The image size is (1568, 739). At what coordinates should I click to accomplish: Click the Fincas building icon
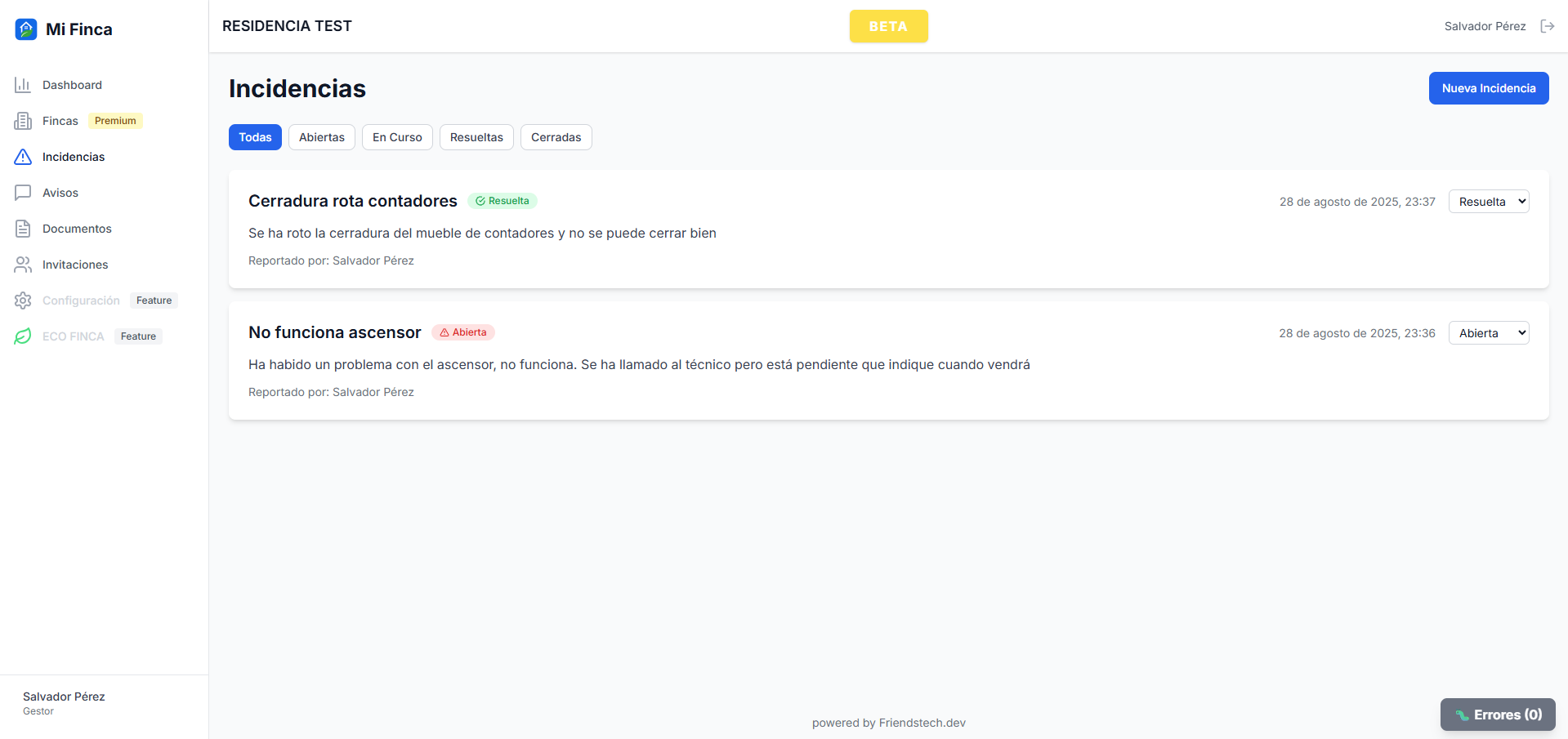point(23,121)
